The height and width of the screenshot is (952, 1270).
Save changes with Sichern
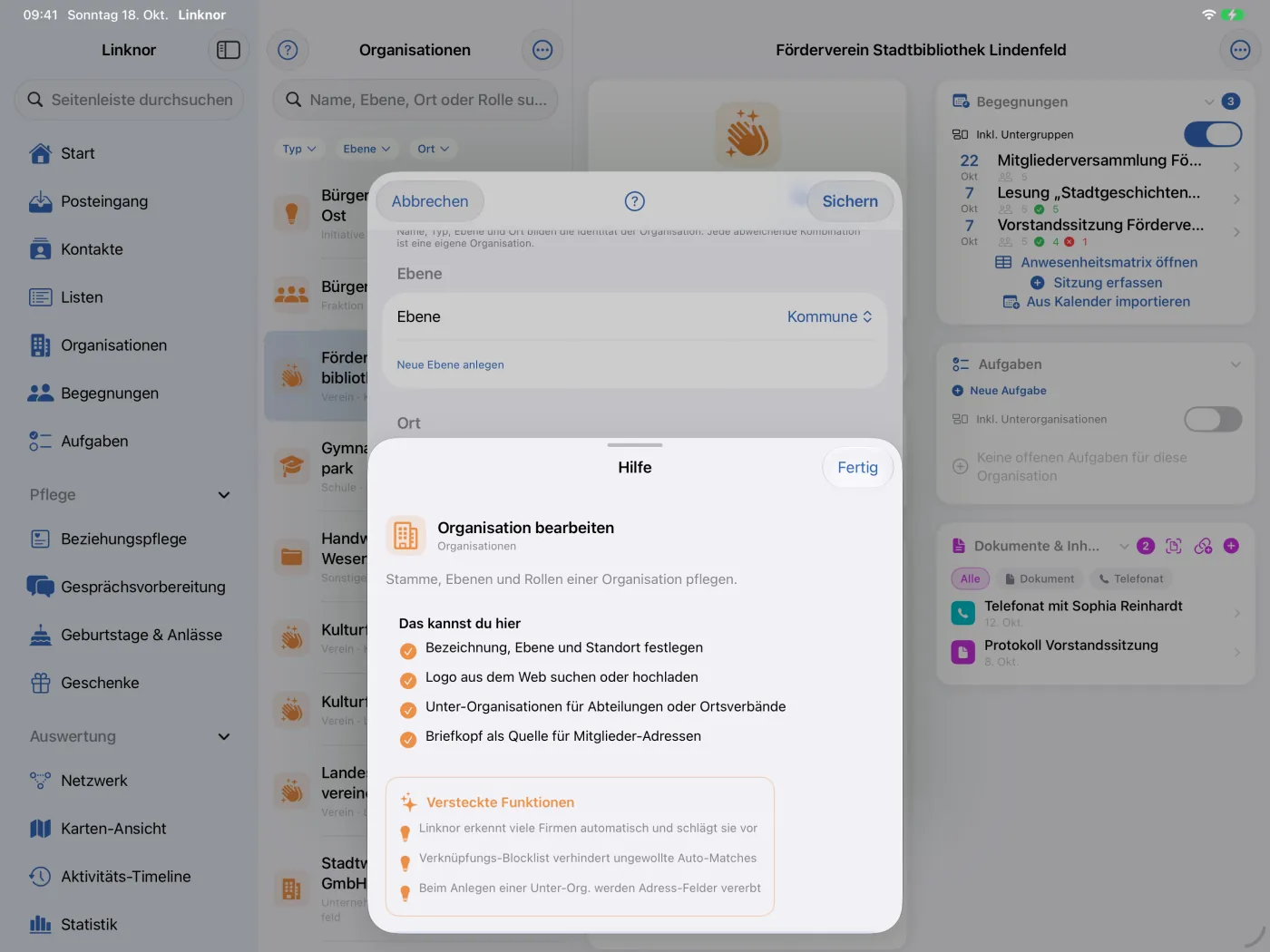[850, 201]
